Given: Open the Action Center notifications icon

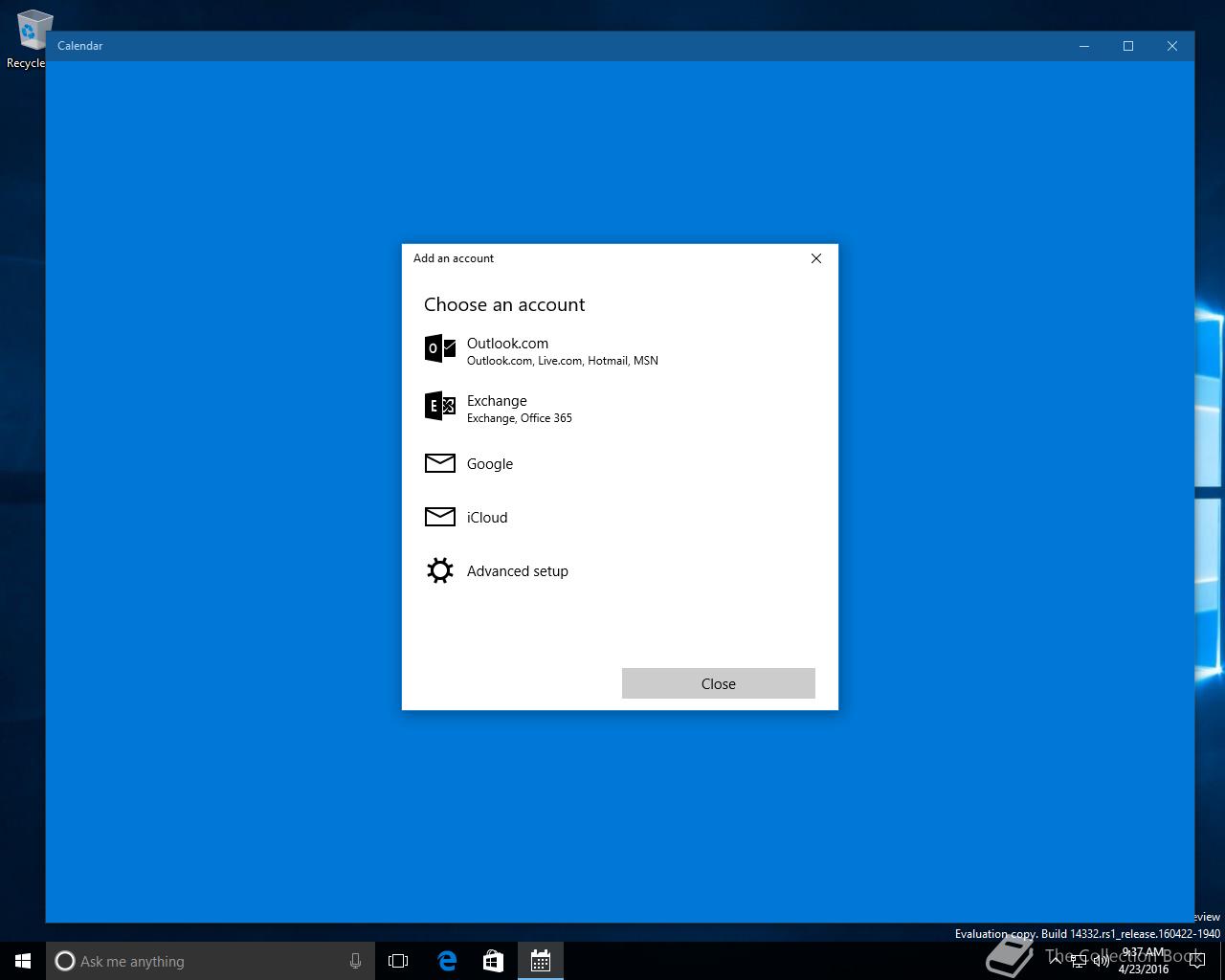Looking at the screenshot, I should tap(1197, 961).
